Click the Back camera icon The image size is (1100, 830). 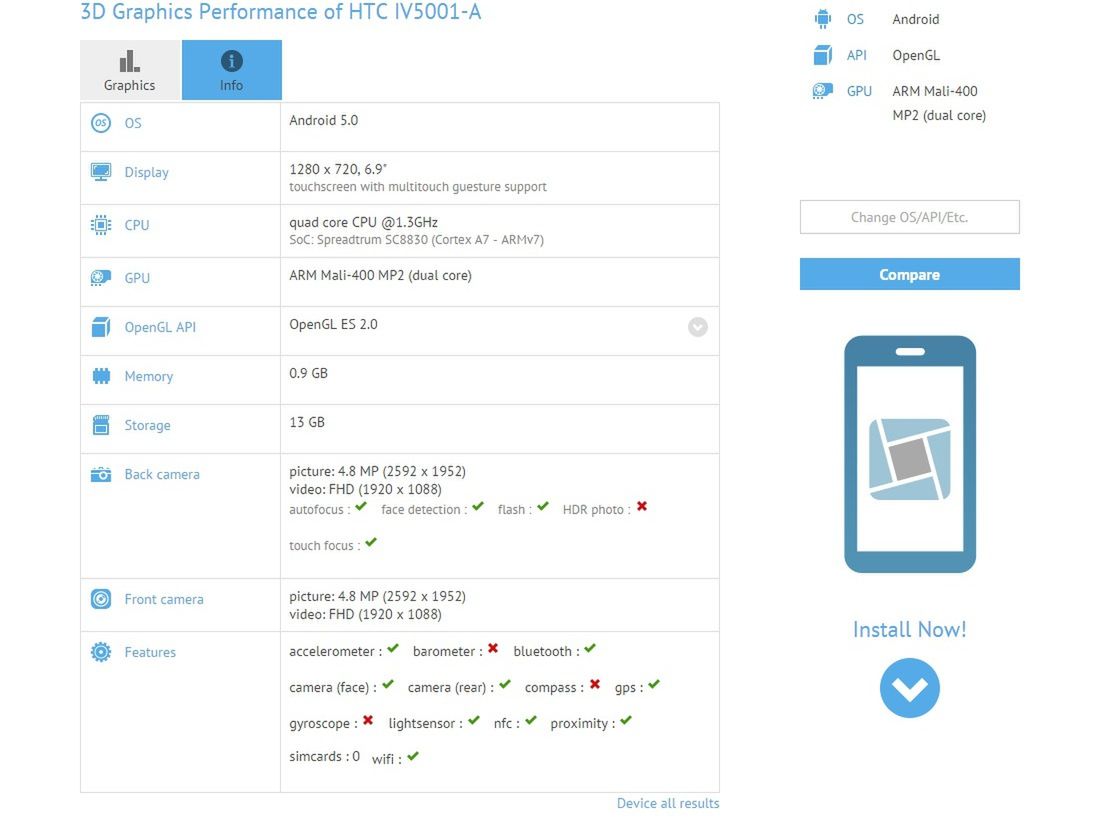click(x=101, y=474)
